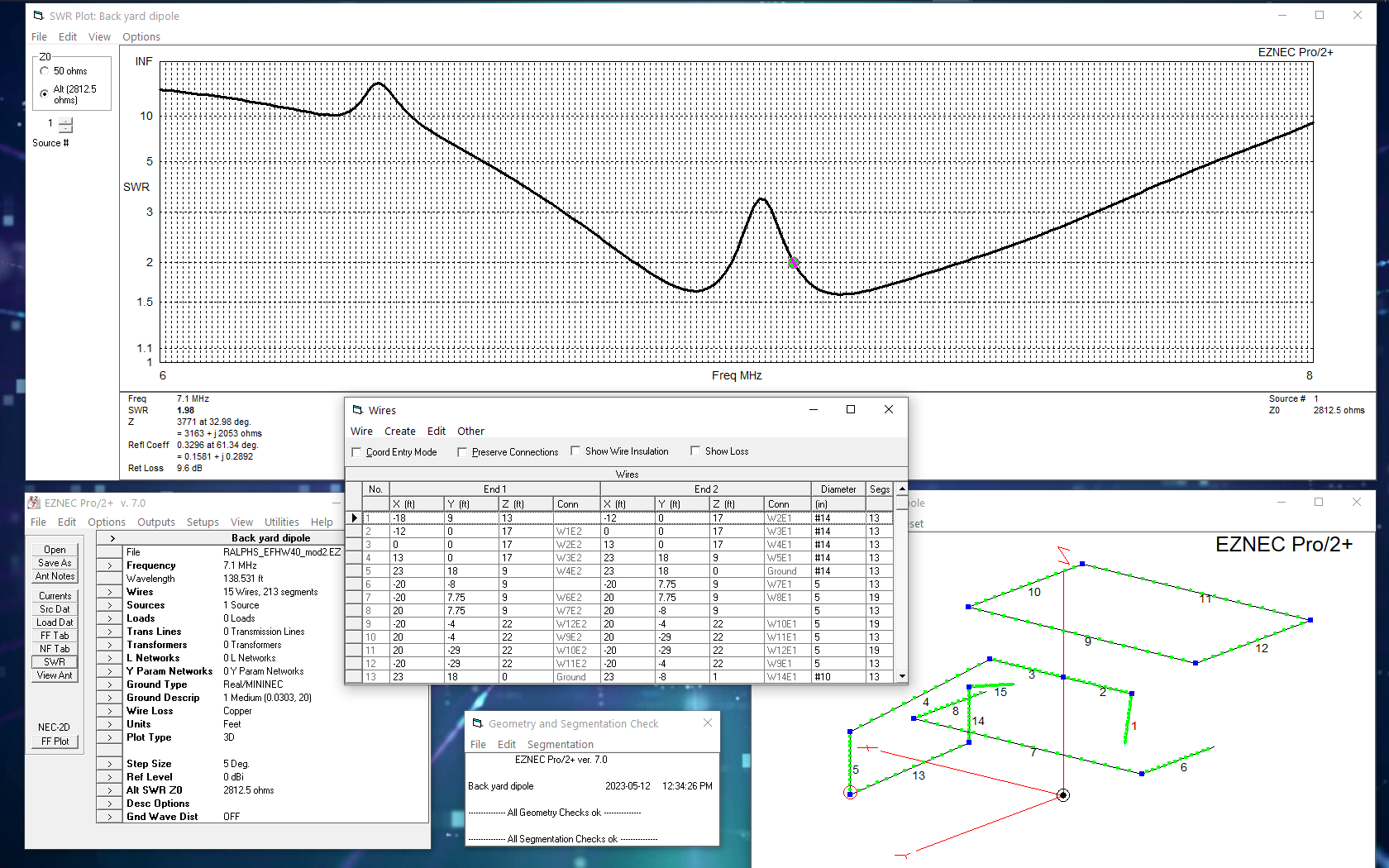Viewport: 1389px width, 868px height.
Task: Open Outputs menu in EZNEC main window
Action: tap(156, 522)
